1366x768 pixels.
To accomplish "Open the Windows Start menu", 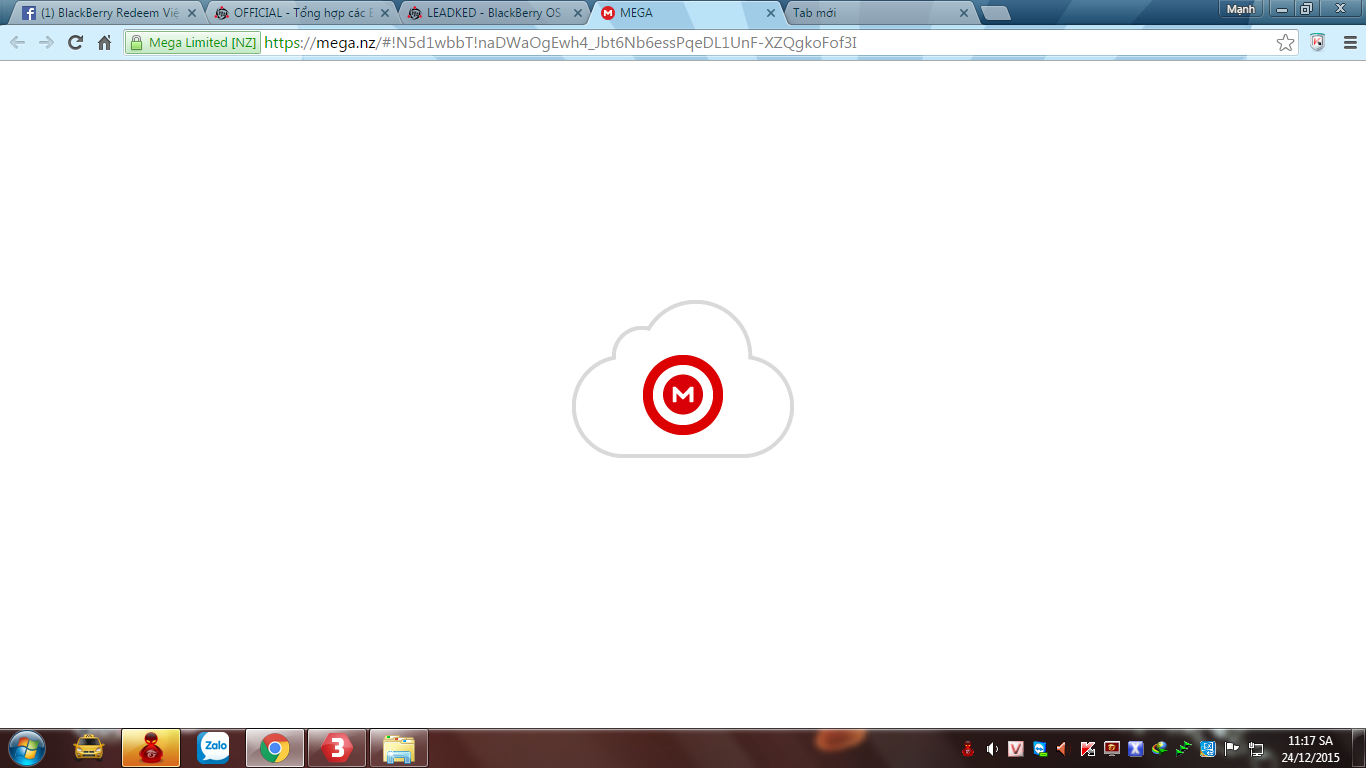I will tap(26, 748).
